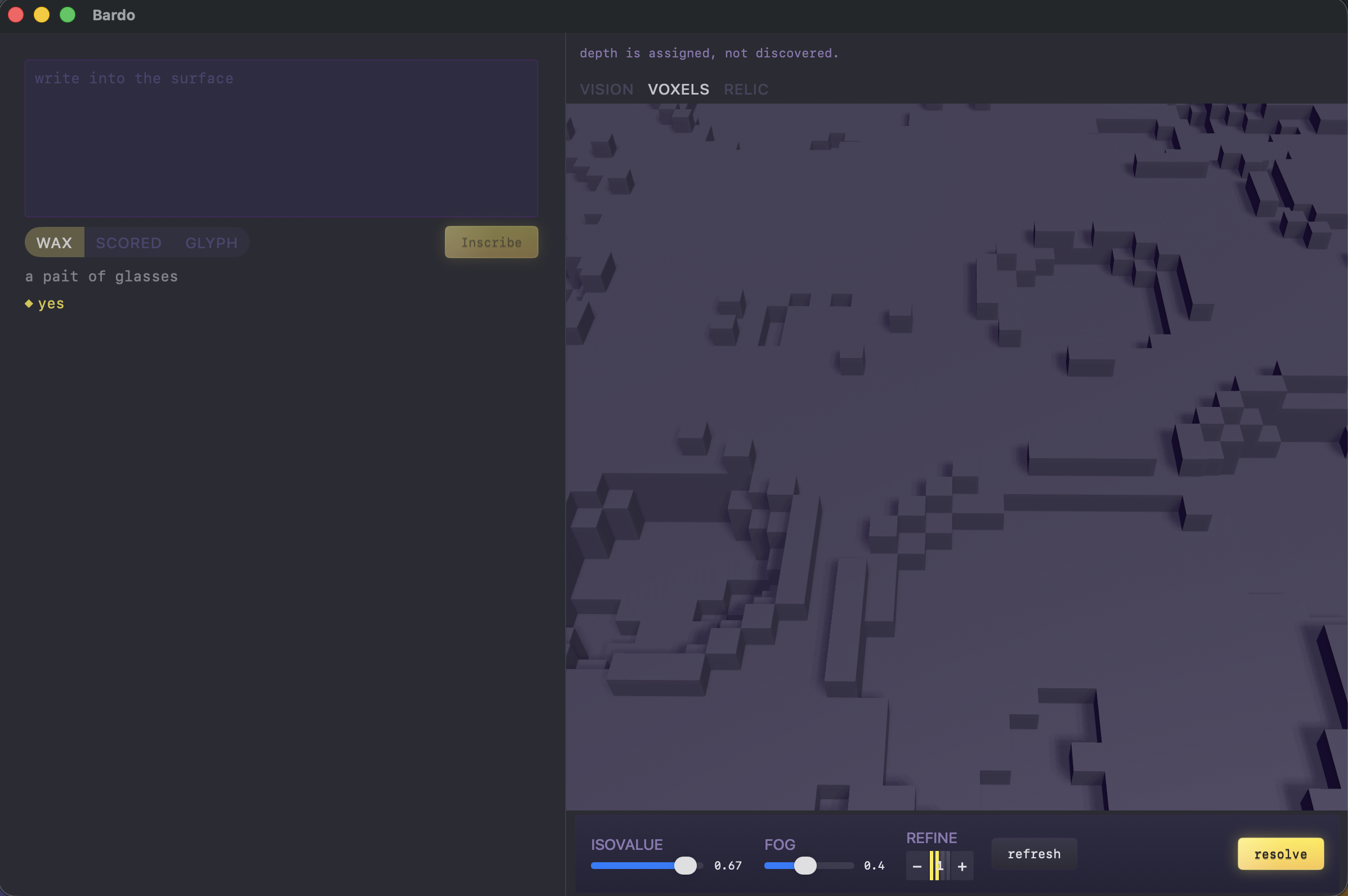1348x896 pixels.
Task: Select the VOXELS tab
Action: pyautogui.click(x=678, y=89)
